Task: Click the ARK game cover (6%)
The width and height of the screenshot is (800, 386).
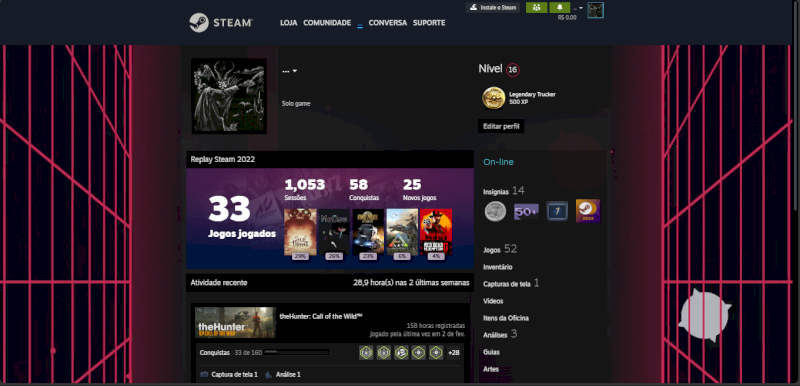Action: 402,232
